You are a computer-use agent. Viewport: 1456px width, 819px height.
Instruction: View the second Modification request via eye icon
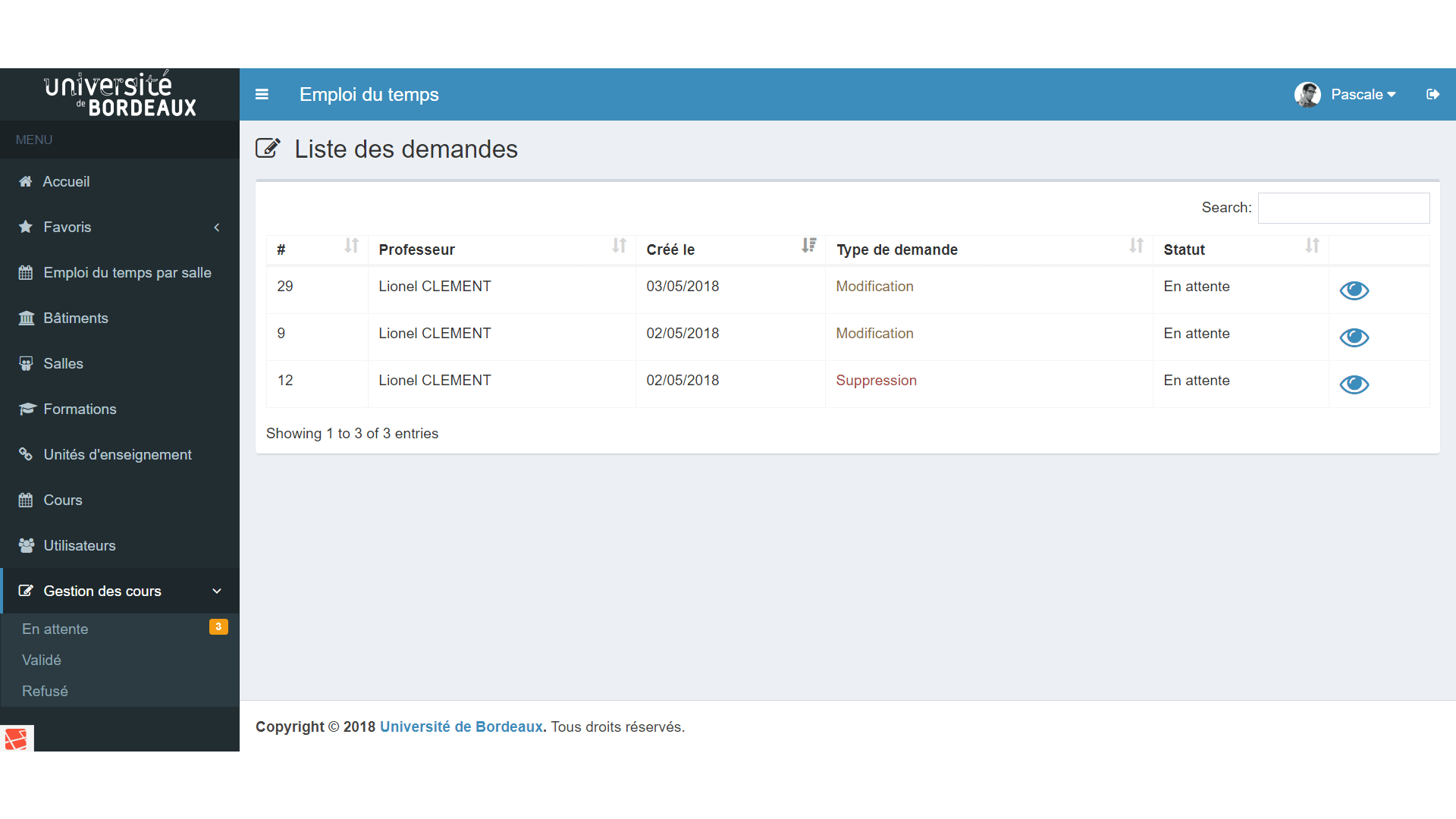pyautogui.click(x=1354, y=337)
